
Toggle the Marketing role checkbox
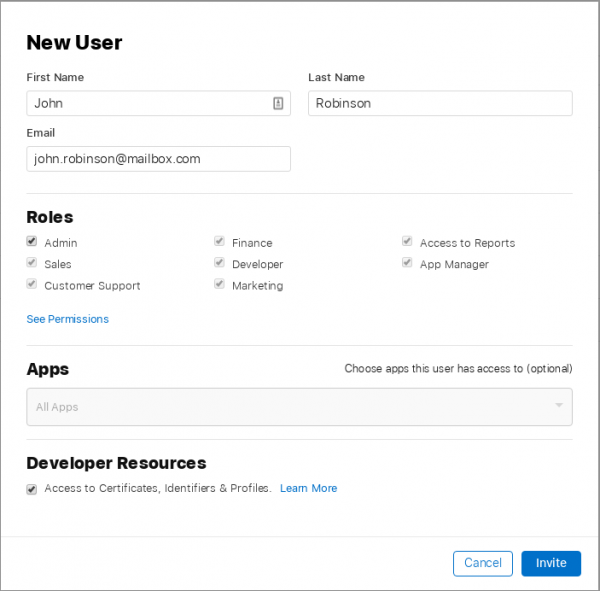pos(219,285)
